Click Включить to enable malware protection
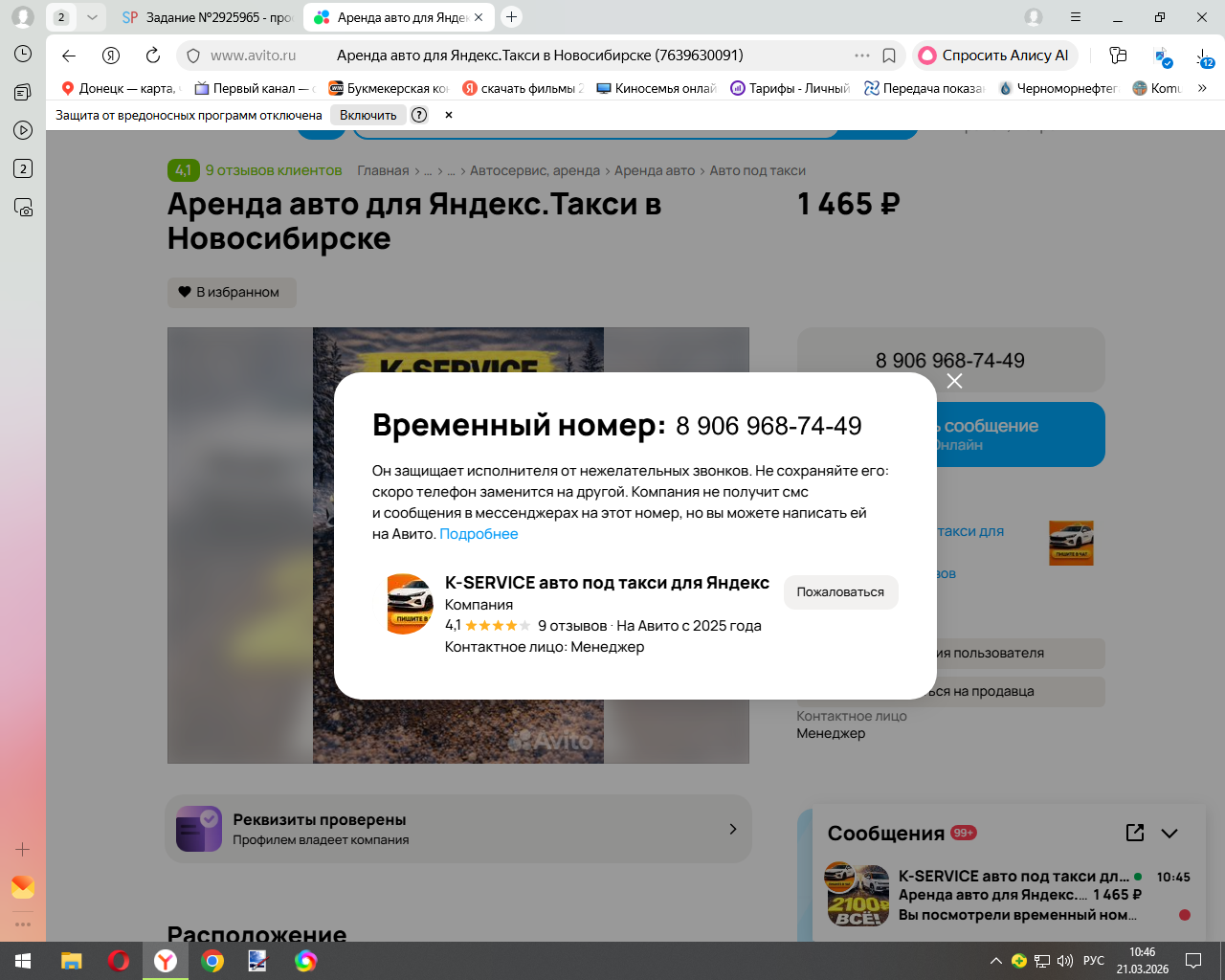The image size is (1225, 980). coord(368,115)
